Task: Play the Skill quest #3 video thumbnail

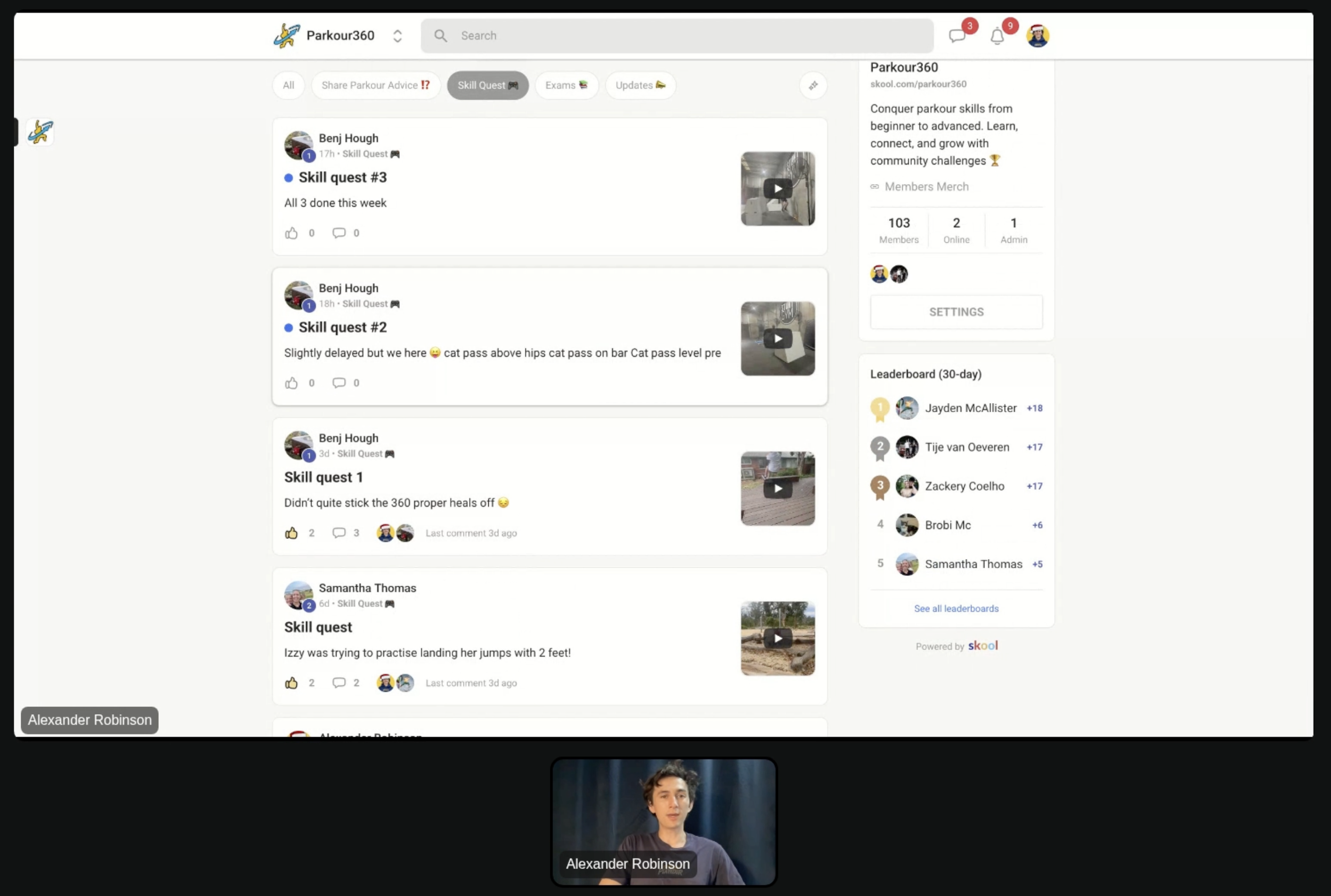Action: [777, 189]
